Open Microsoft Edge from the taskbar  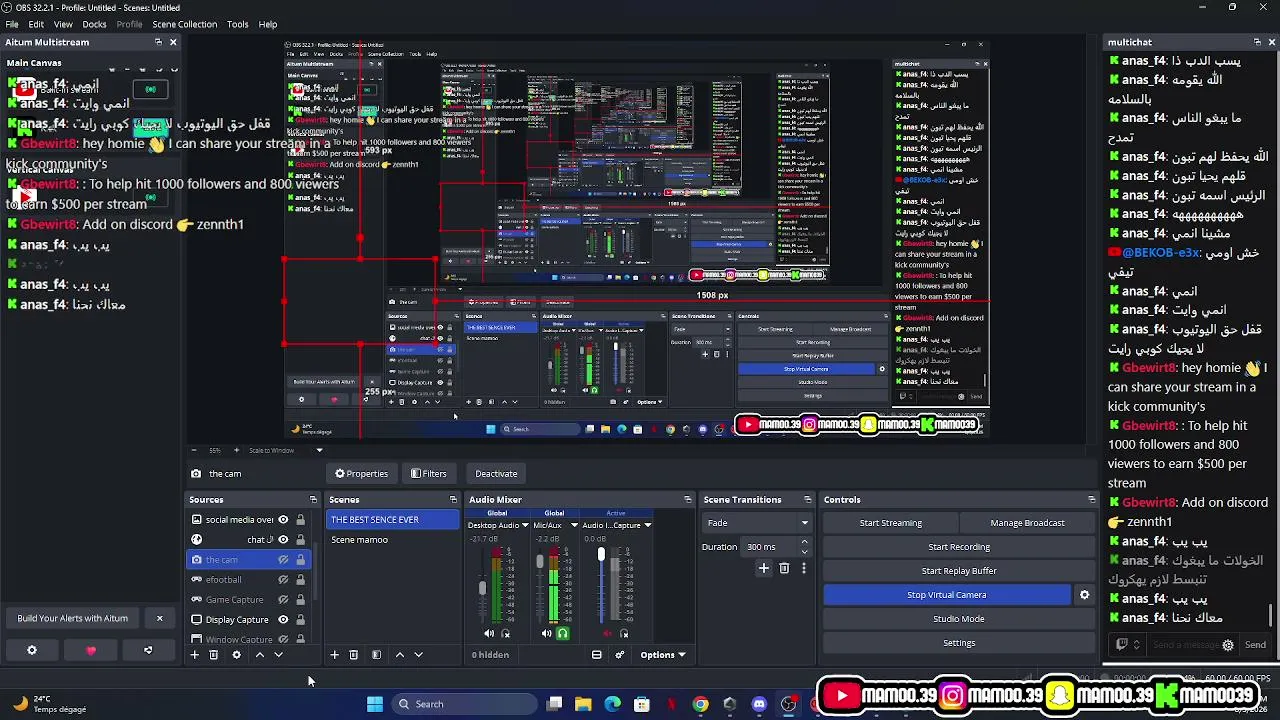(x=612, y=704)
